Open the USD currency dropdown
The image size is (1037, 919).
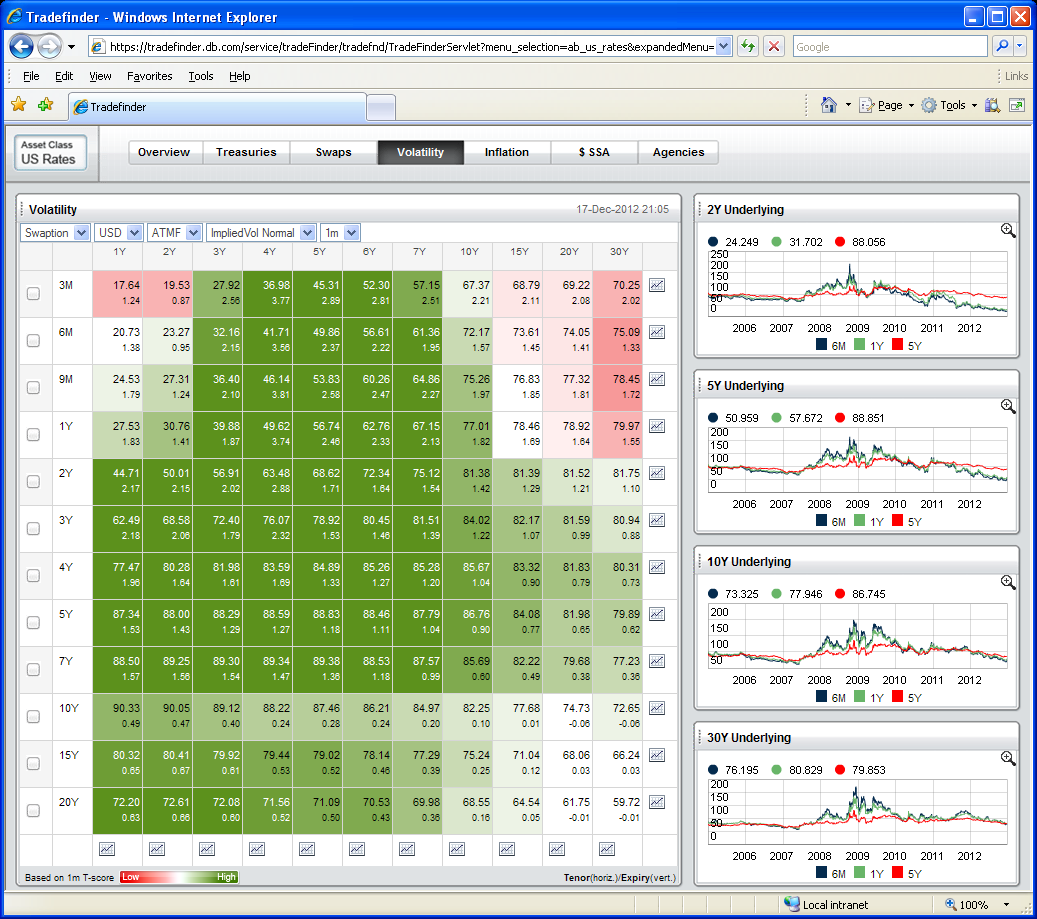119,232
